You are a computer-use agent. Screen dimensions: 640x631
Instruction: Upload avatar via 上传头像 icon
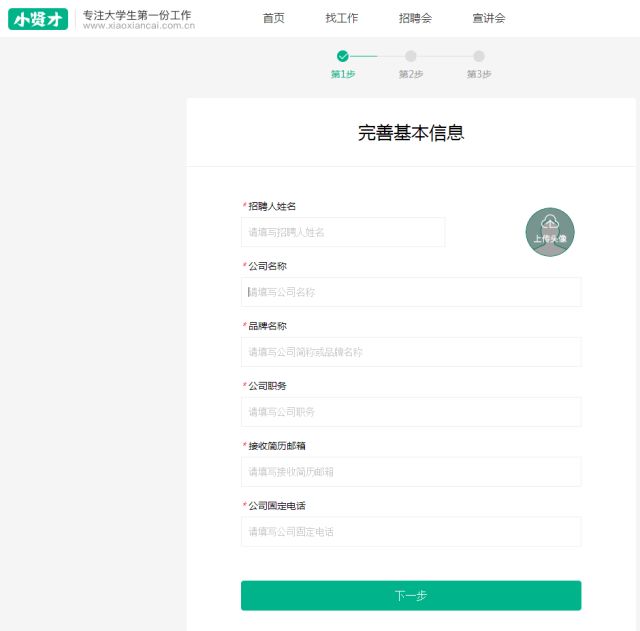(x=550, y=232)
